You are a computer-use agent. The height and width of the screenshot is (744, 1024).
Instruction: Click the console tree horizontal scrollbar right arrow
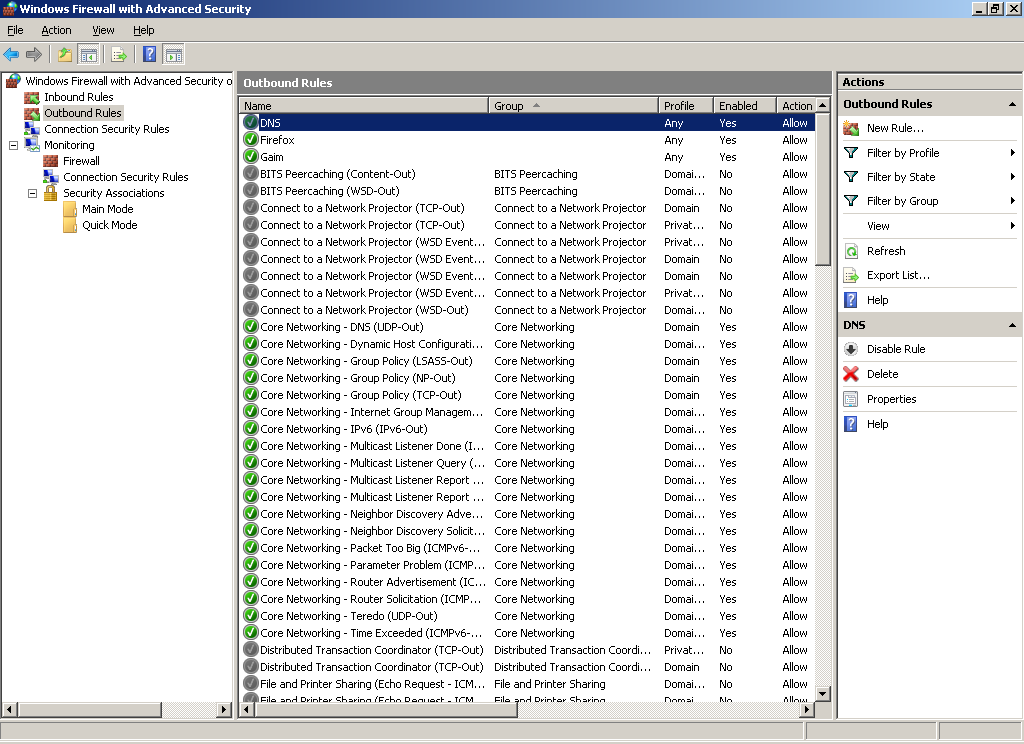[x=224, y=709]
